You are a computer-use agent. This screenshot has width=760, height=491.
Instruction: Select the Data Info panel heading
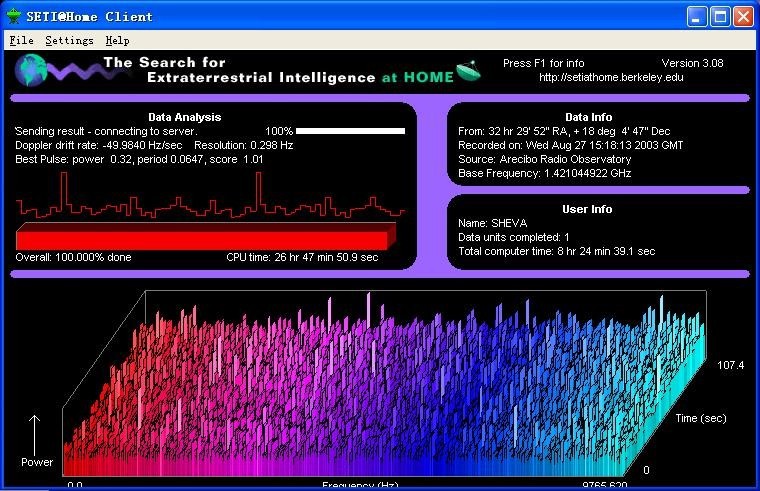tap(596, 116)
